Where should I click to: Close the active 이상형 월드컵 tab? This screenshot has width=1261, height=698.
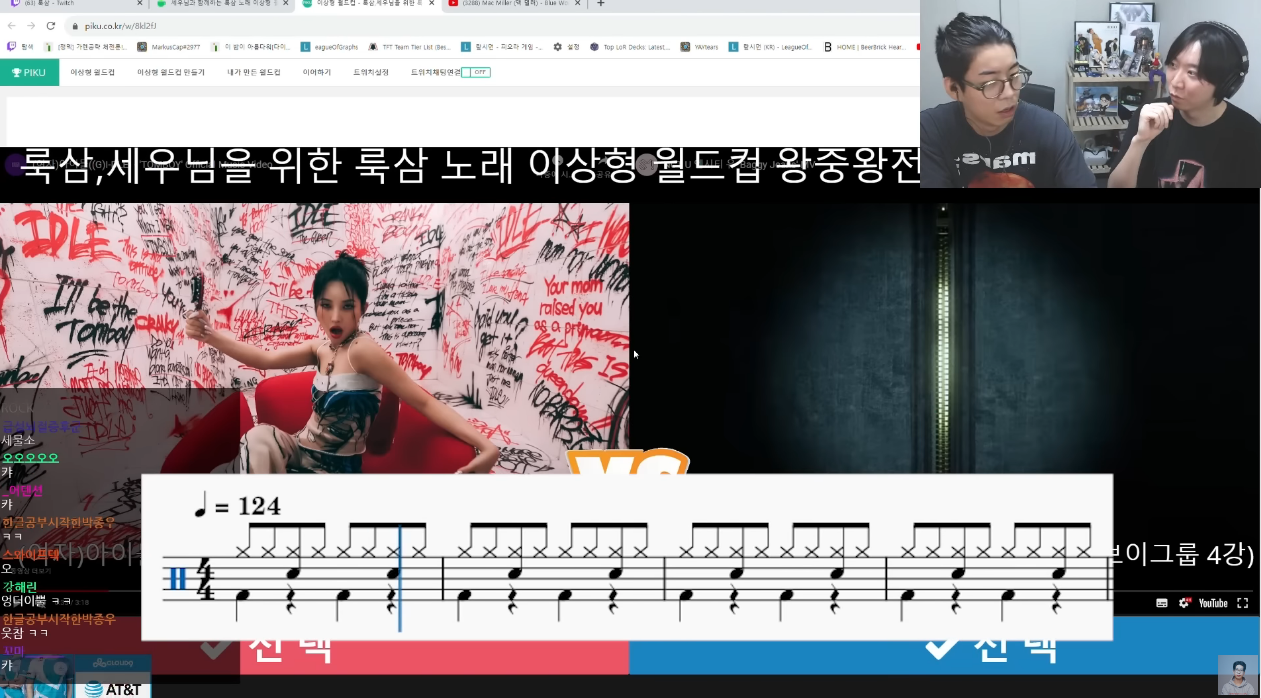coord(431,4)
